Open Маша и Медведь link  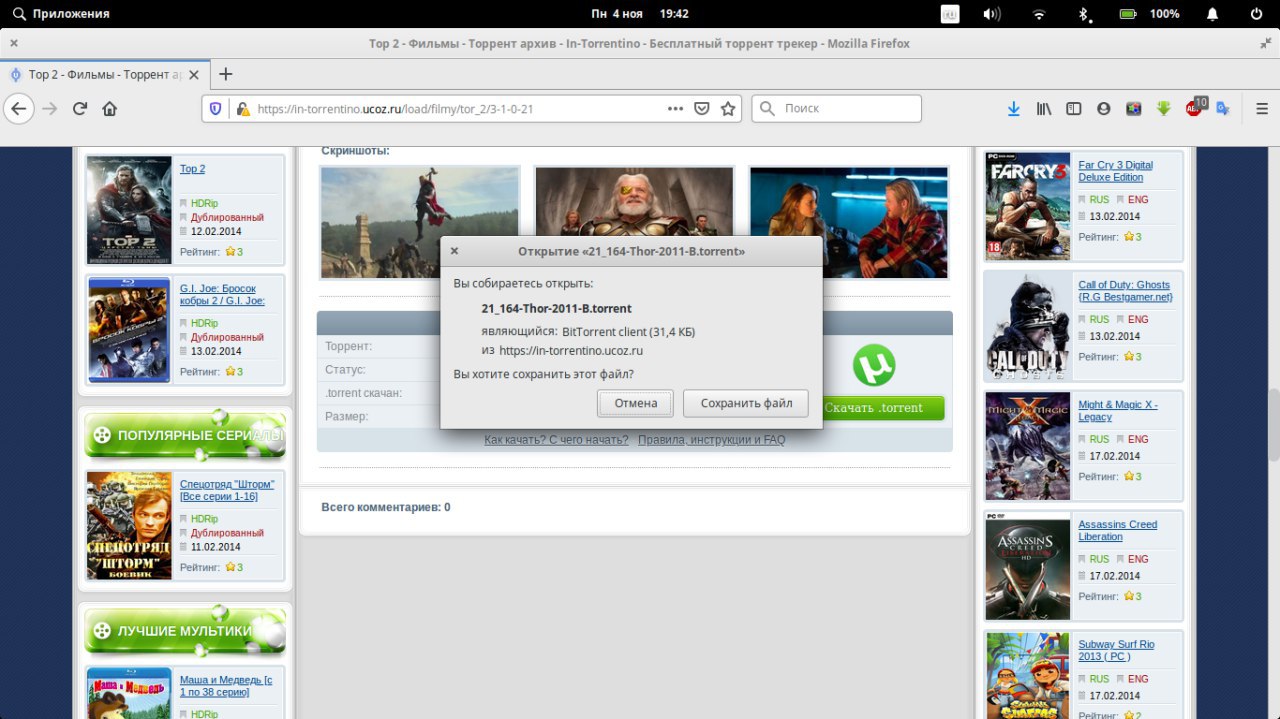[226, 686]
